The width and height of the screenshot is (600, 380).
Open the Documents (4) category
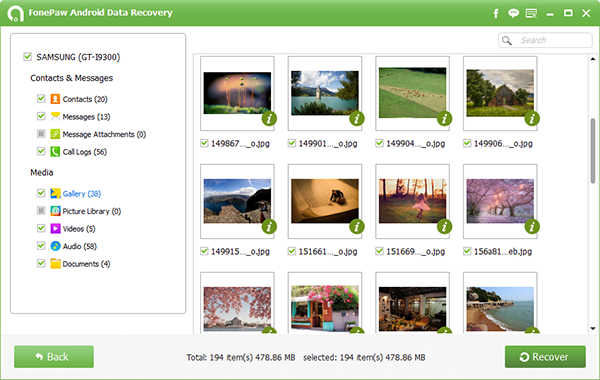click(86, 264)
